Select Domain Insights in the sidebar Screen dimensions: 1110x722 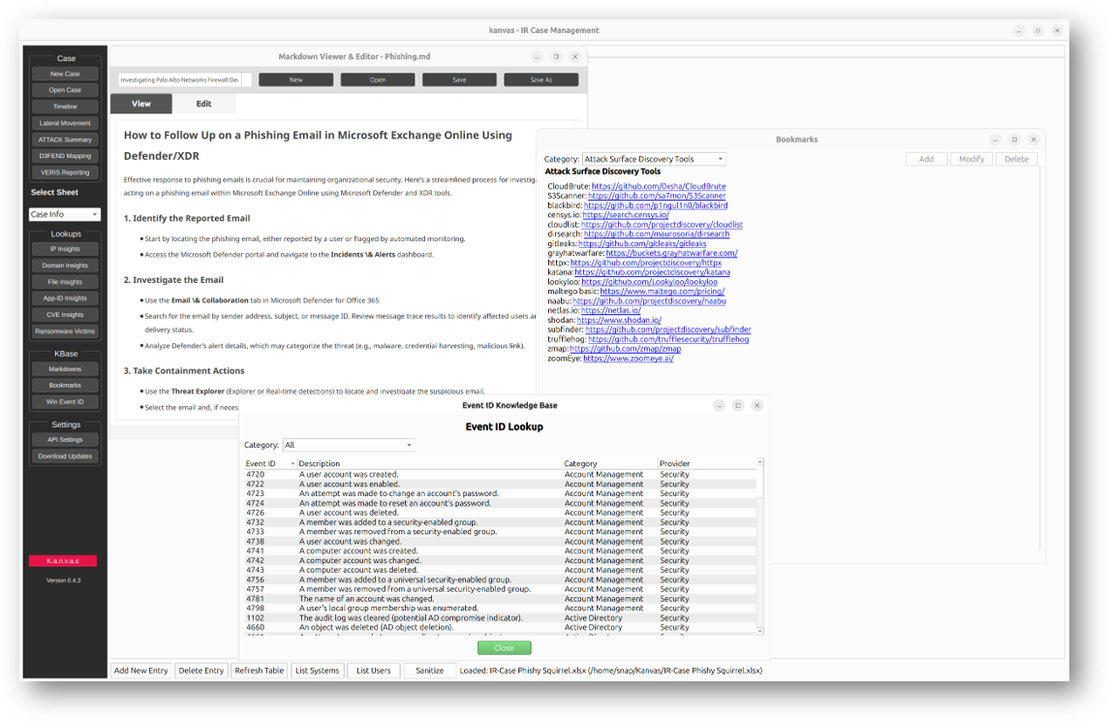coord(64,265)
